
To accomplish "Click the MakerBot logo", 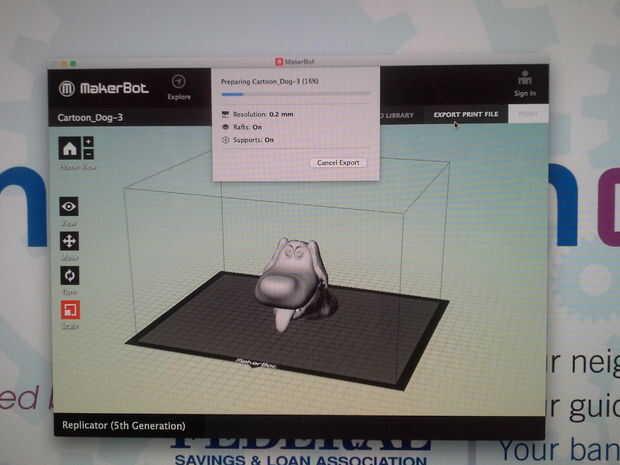I will coord(104,88).
